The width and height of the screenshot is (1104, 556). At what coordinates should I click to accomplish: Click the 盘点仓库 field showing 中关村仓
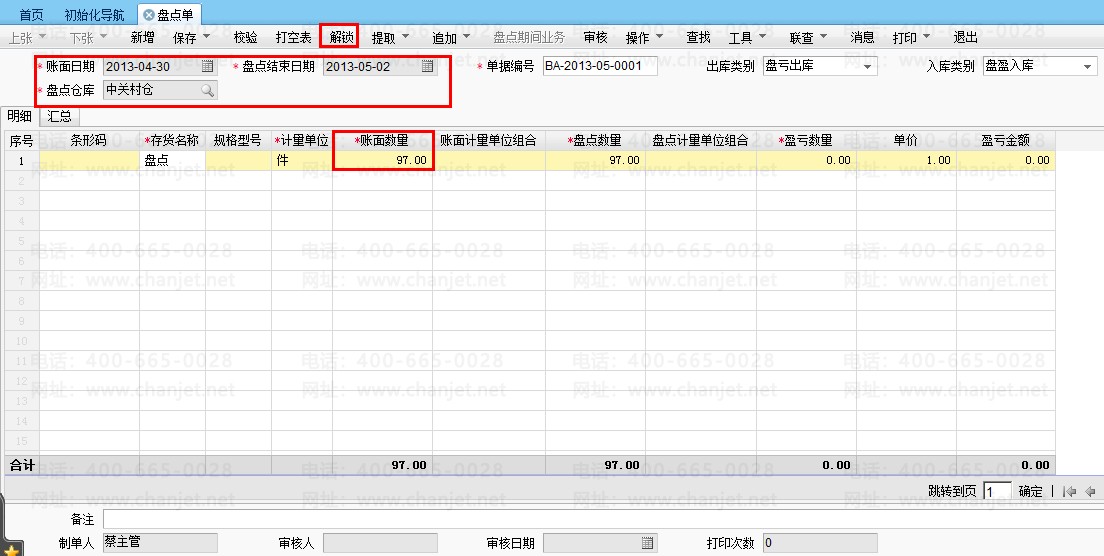160,90
